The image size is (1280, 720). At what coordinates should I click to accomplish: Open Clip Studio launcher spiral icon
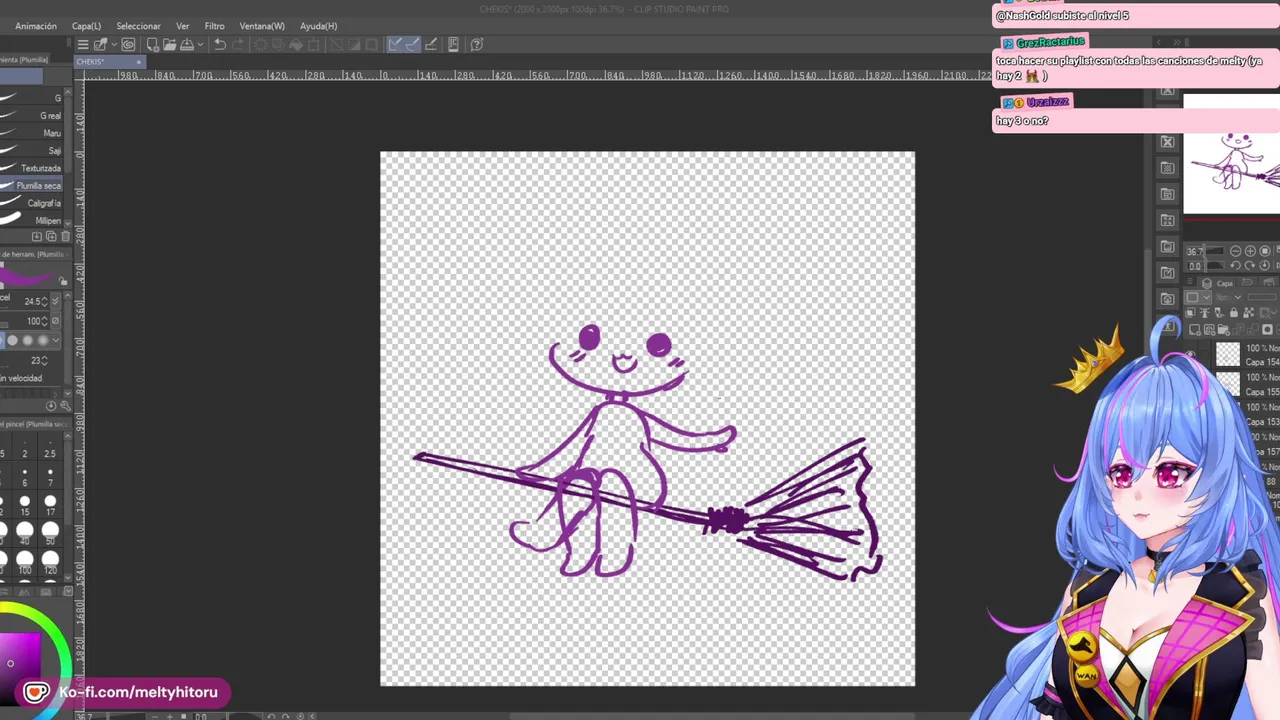[x=128, y=44]
